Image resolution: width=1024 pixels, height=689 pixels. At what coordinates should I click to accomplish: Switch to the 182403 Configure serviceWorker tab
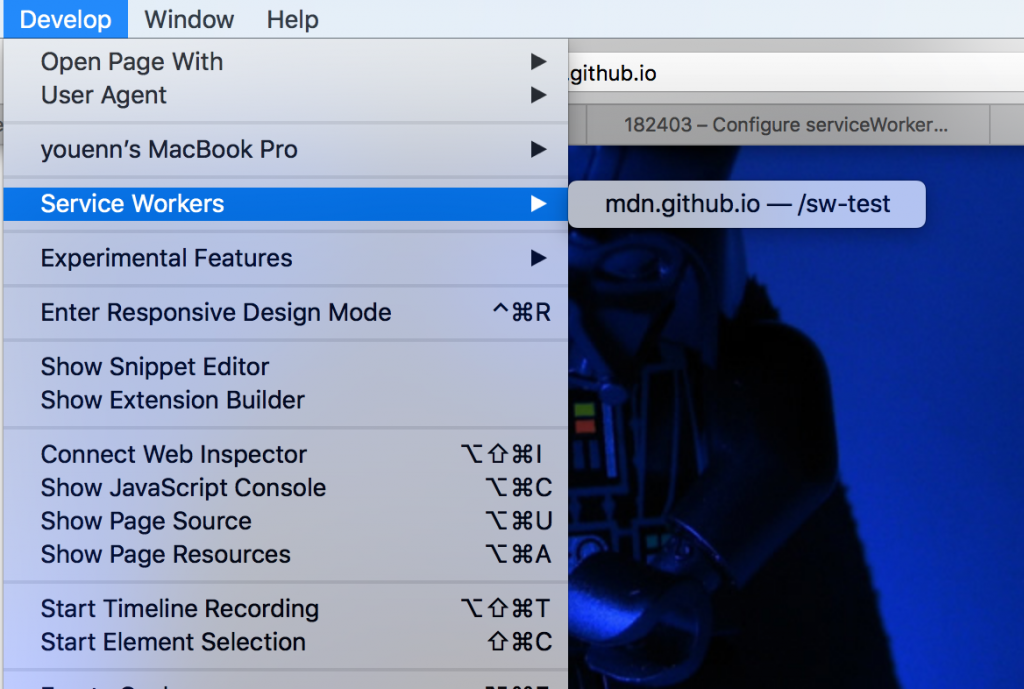pos(778,125)
